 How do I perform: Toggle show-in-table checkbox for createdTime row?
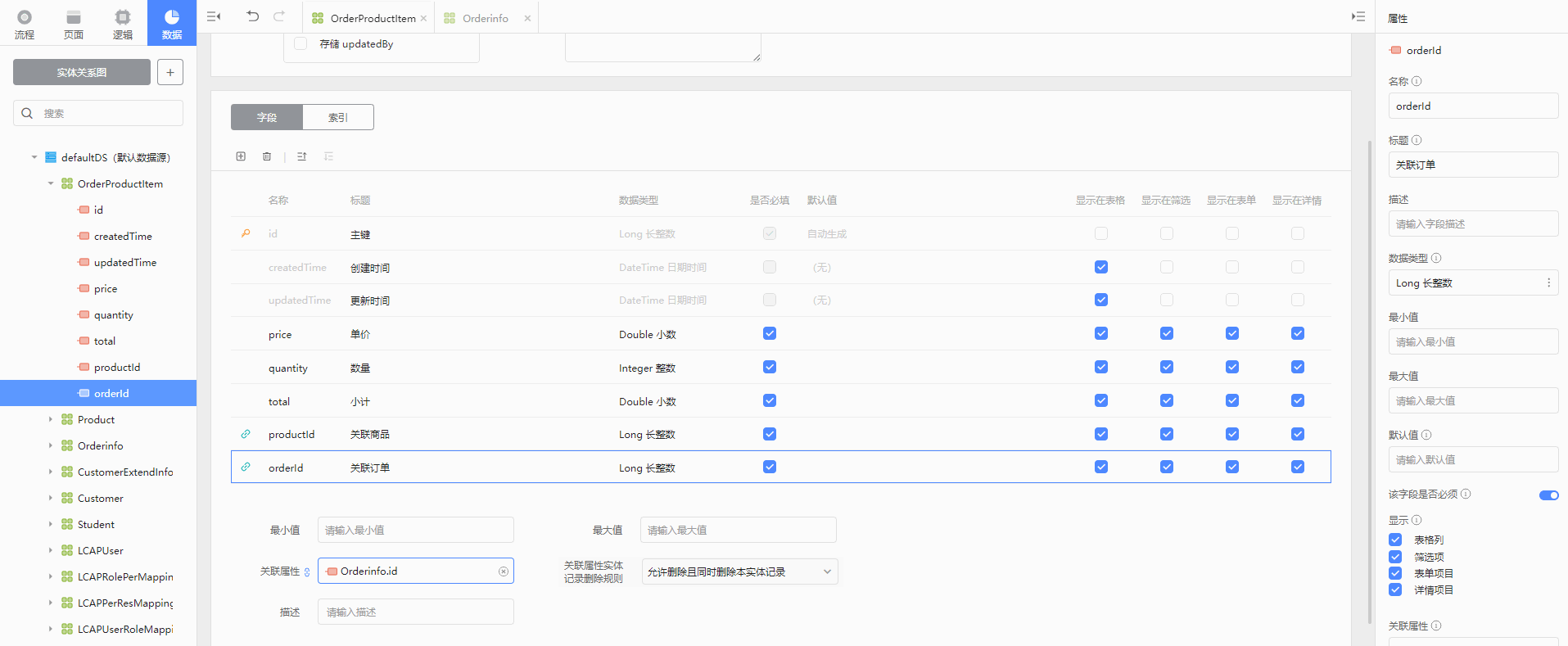[x=1101, y=267]
